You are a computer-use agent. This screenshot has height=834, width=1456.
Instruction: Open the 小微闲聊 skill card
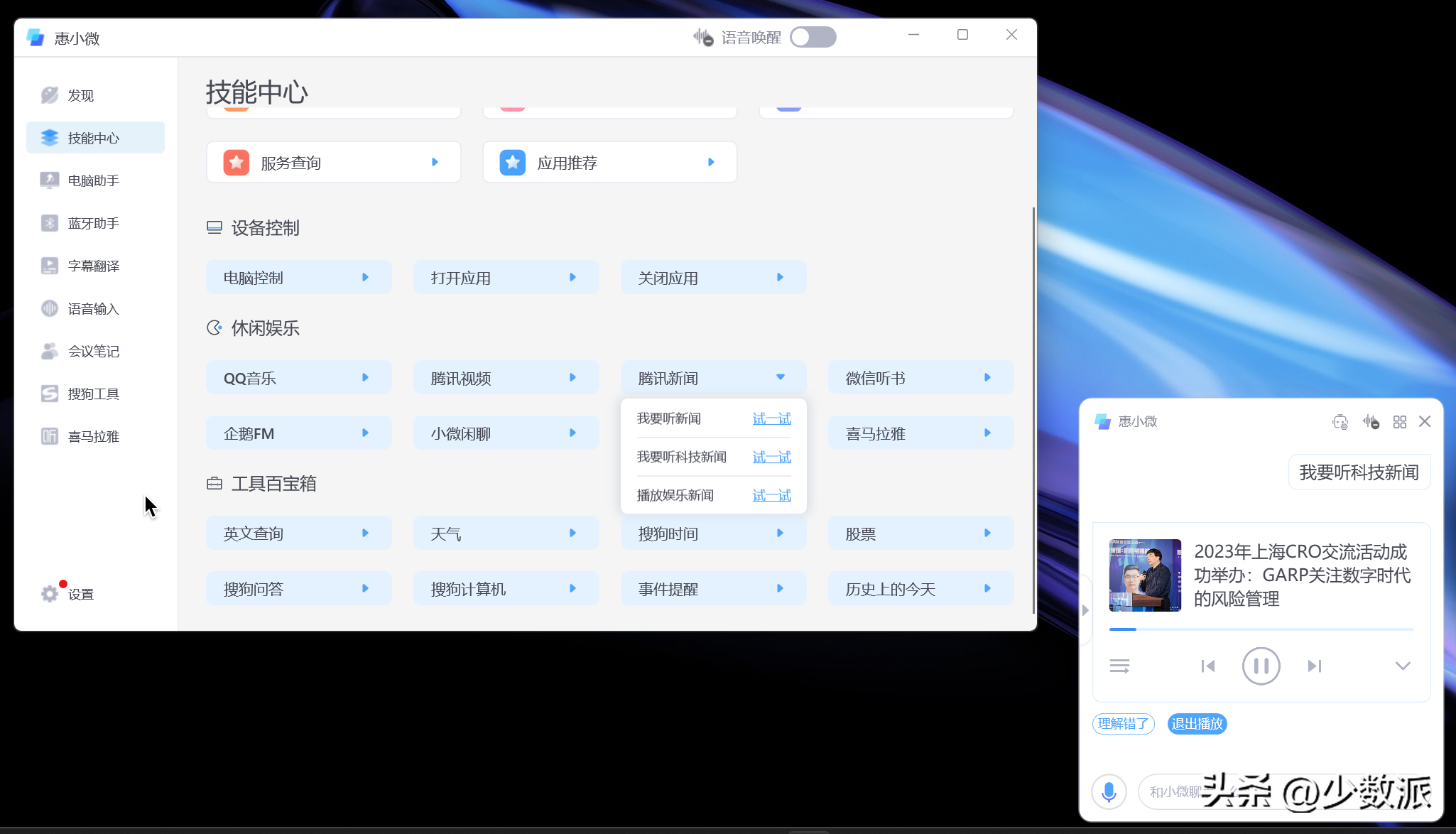coord(506,433)
